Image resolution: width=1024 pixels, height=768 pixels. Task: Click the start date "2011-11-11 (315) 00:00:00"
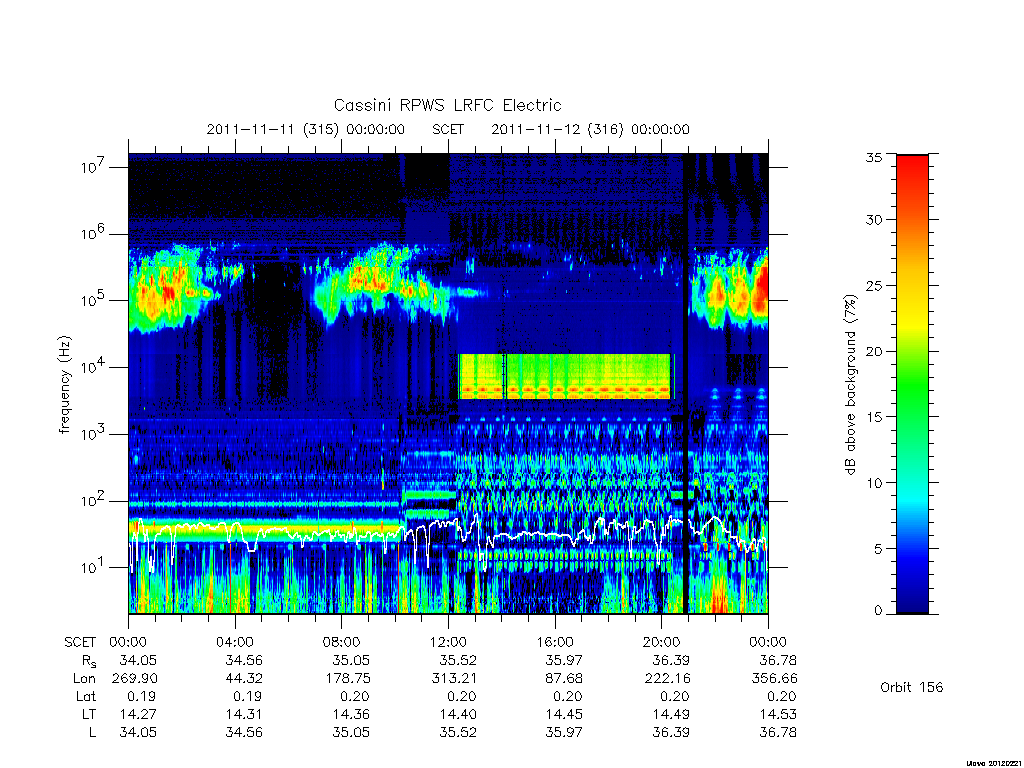click(306, 129)
